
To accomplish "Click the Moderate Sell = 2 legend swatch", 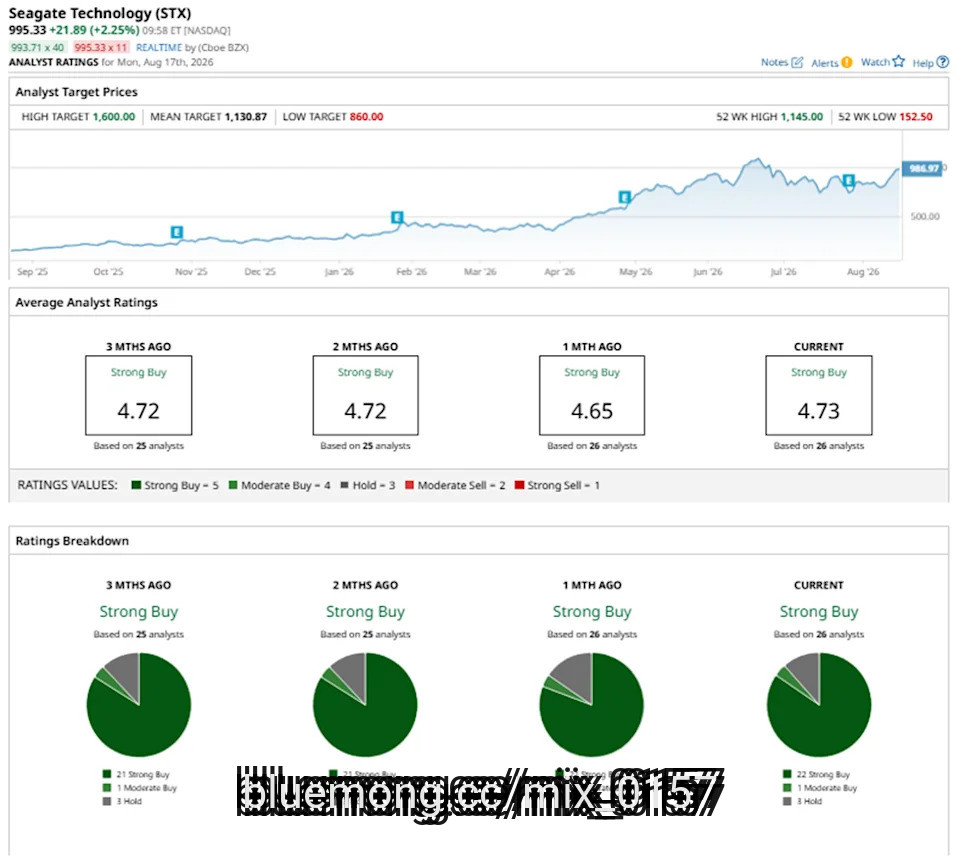I will [x=409, y=485].
